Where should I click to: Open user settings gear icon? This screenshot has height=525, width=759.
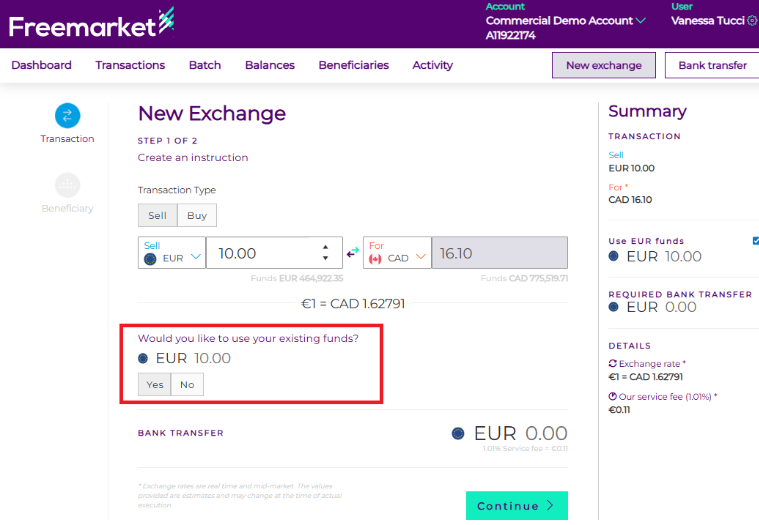tap(752, 20)
